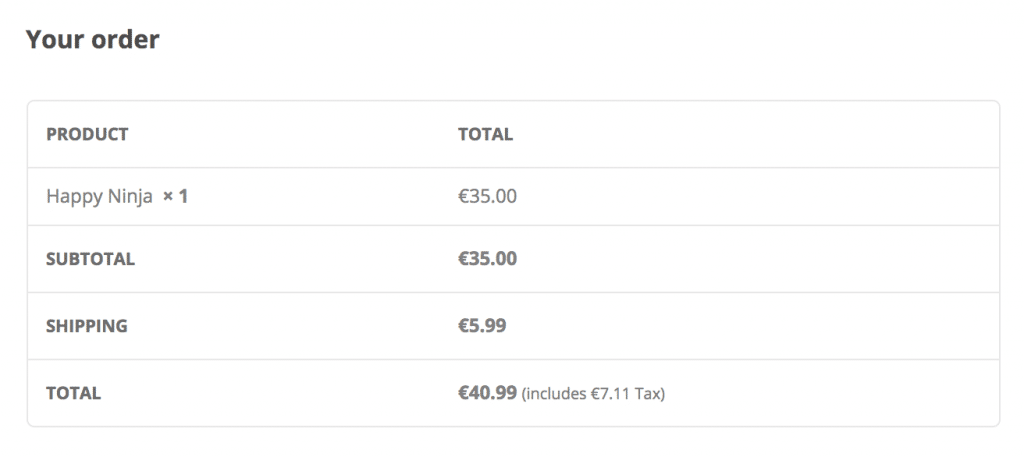The image size is (1024, 457).
Task: Click the word Tax in total row
Action: point(649,394)
